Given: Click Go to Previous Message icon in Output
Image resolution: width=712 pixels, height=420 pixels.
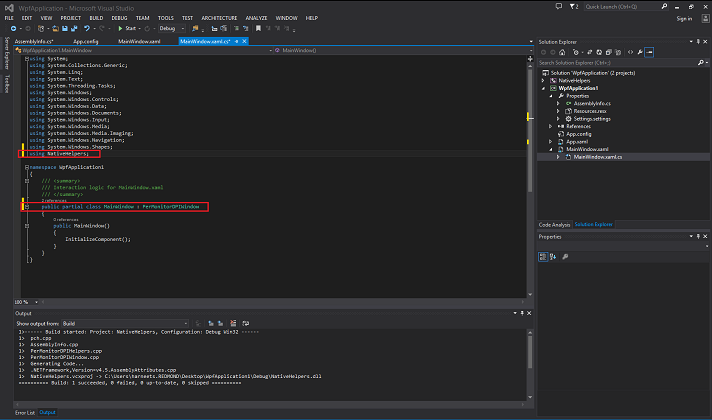Looking at the screenshot, I should (211, 323).
